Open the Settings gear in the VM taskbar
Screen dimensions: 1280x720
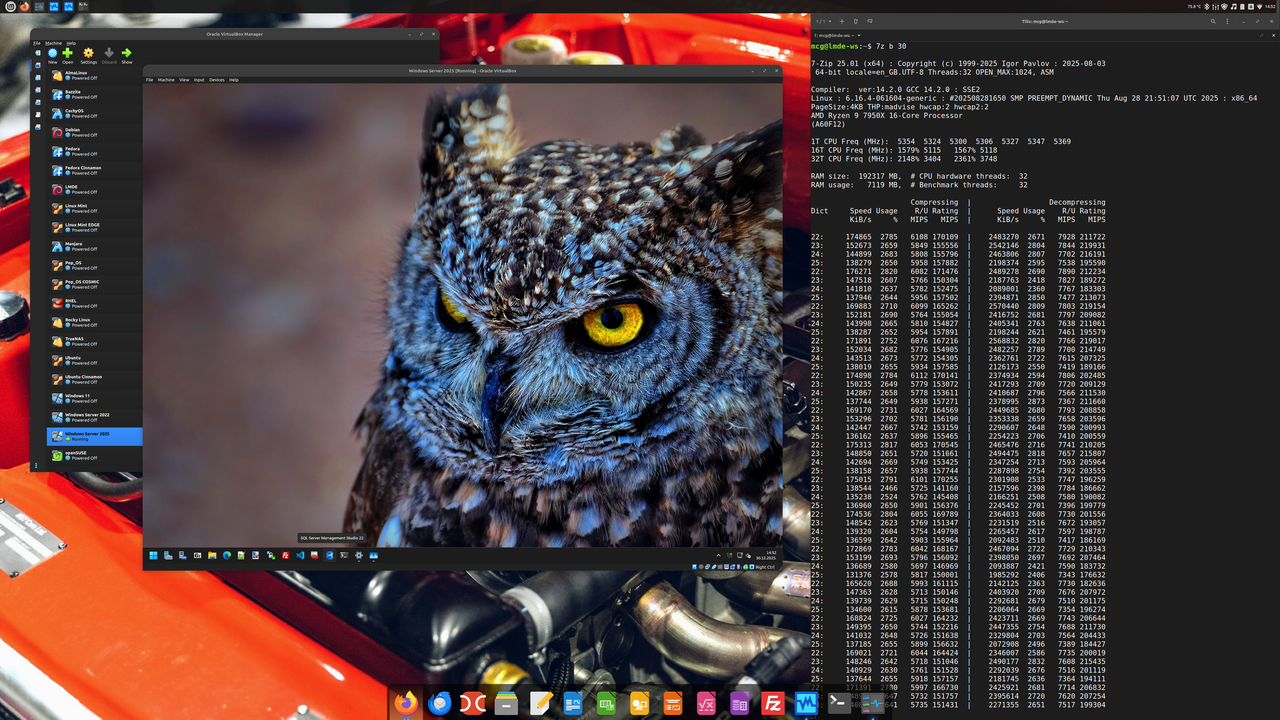click(x=359, y=555)
